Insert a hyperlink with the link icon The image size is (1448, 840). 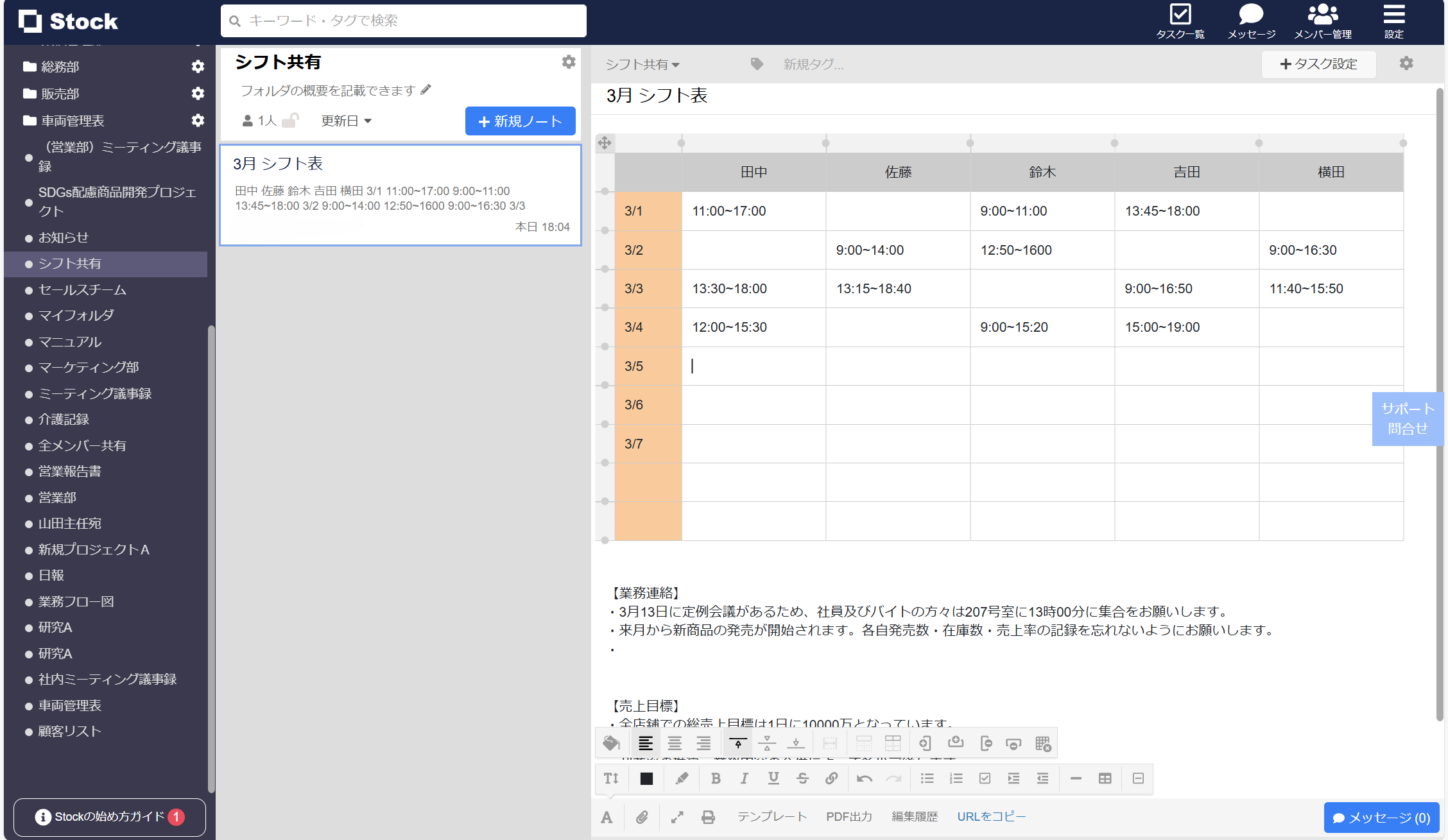(x=832, y=778)
